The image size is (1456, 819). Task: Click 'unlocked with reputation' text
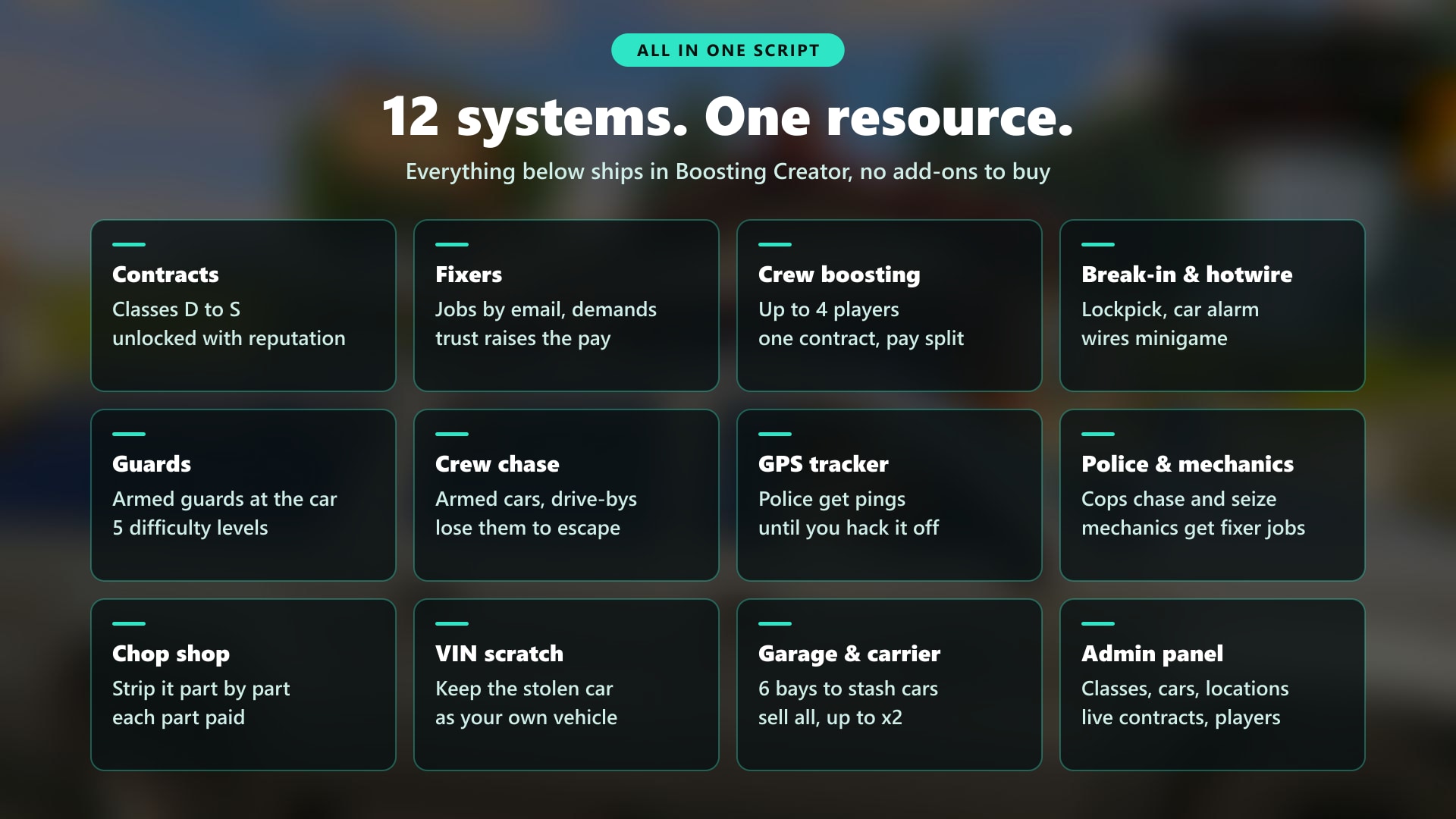(x=229, y=338)
